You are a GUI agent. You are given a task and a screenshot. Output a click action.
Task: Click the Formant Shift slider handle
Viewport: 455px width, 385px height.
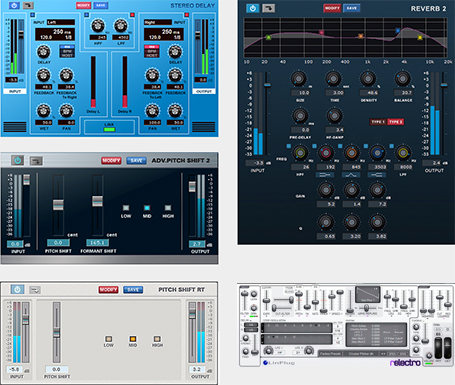pyautogui.click(x=97, y=201)
